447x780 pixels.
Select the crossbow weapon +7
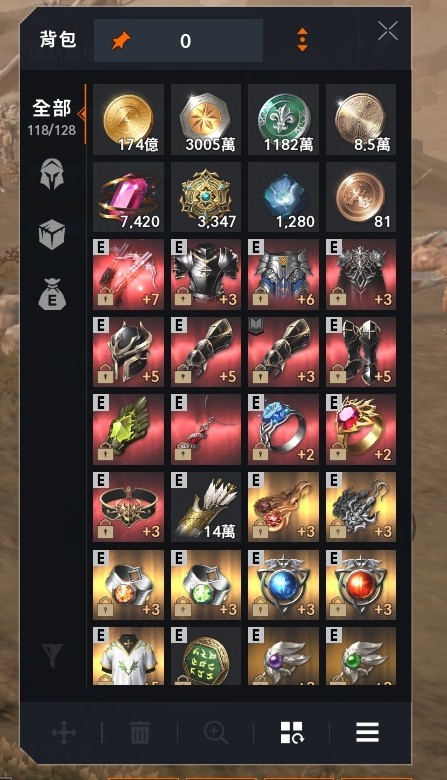pyautogui.click(x=128, y=275)
